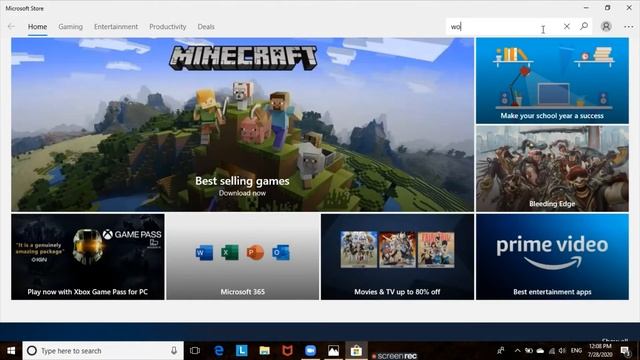Viewport: 640px width, 360px height.
Task: Go back with the back arrow
Action: click(x=11, y=27)
